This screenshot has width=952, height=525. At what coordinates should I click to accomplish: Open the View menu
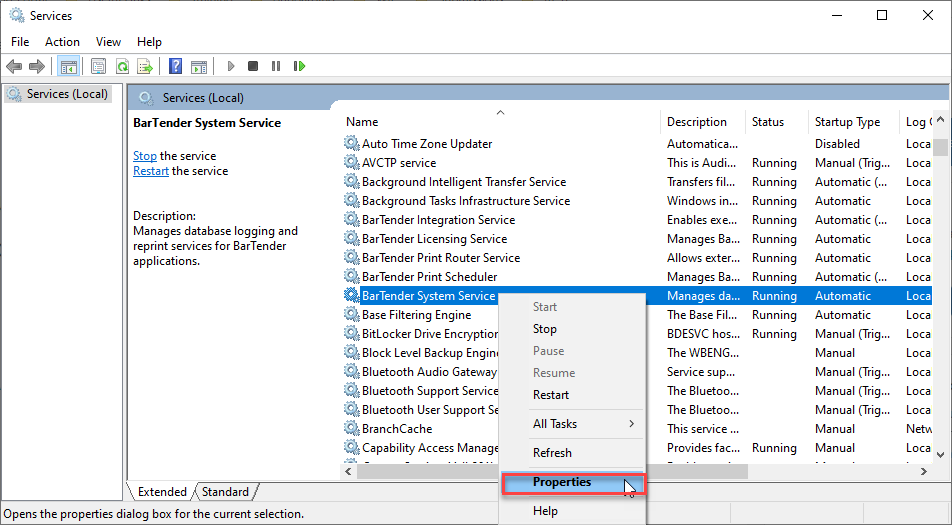click(x=108, y=42)
